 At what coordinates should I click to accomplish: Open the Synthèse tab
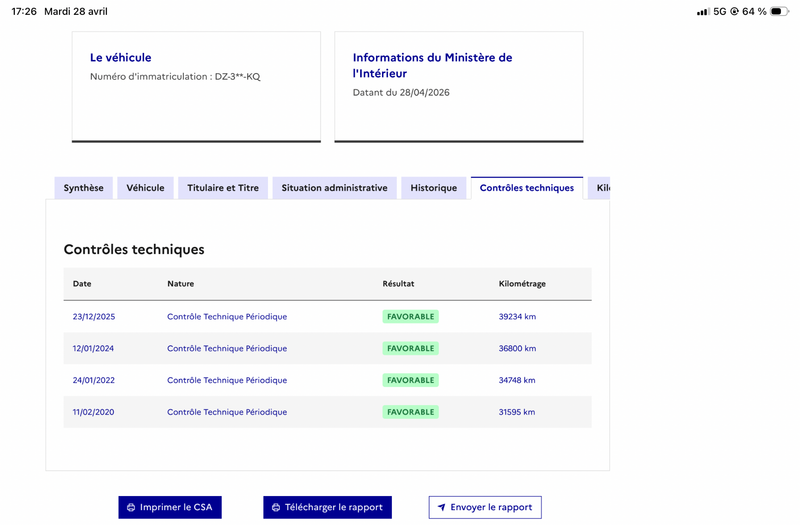(83, 188)
